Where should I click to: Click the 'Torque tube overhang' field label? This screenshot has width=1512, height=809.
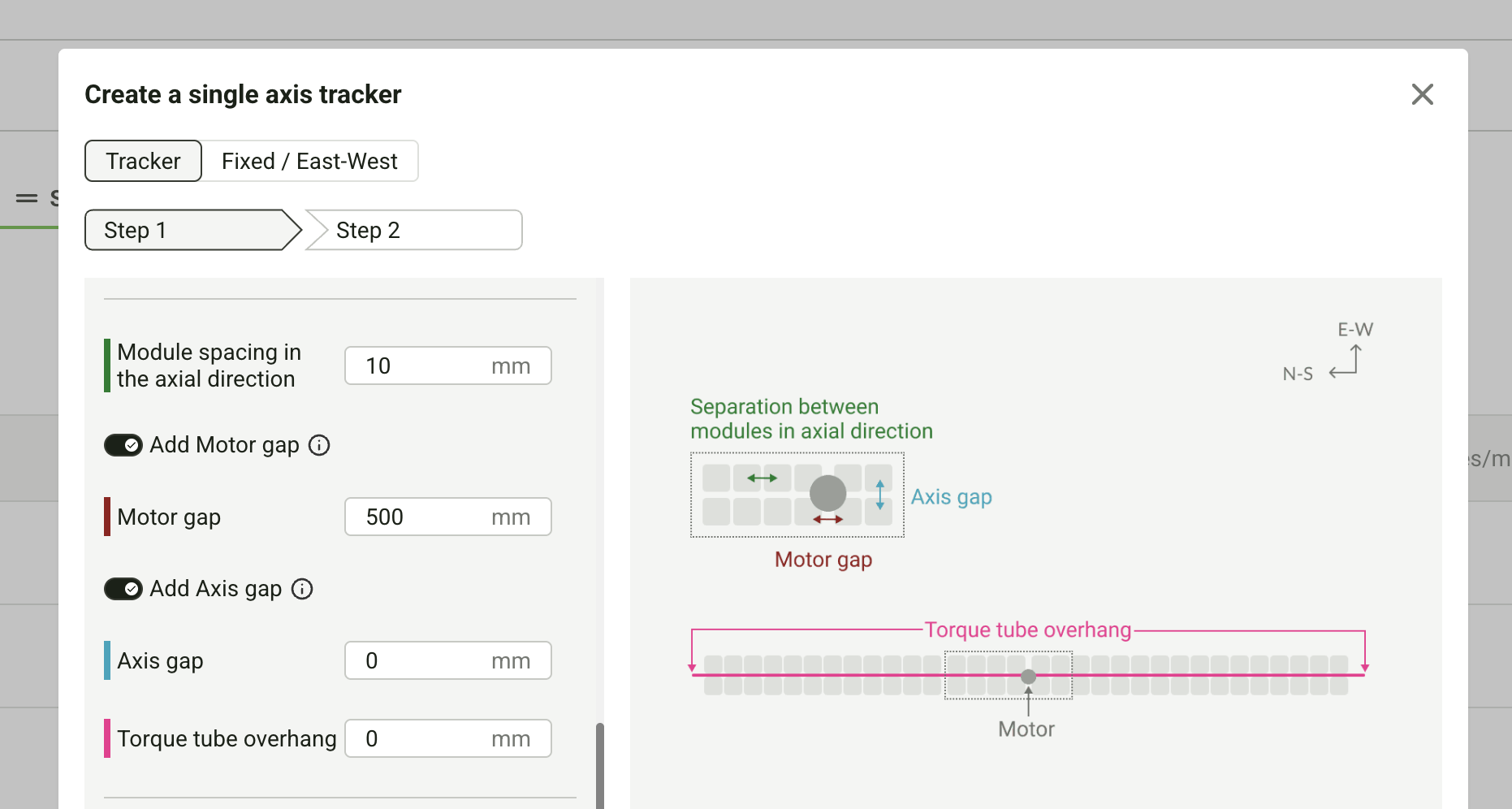point(227,739)
